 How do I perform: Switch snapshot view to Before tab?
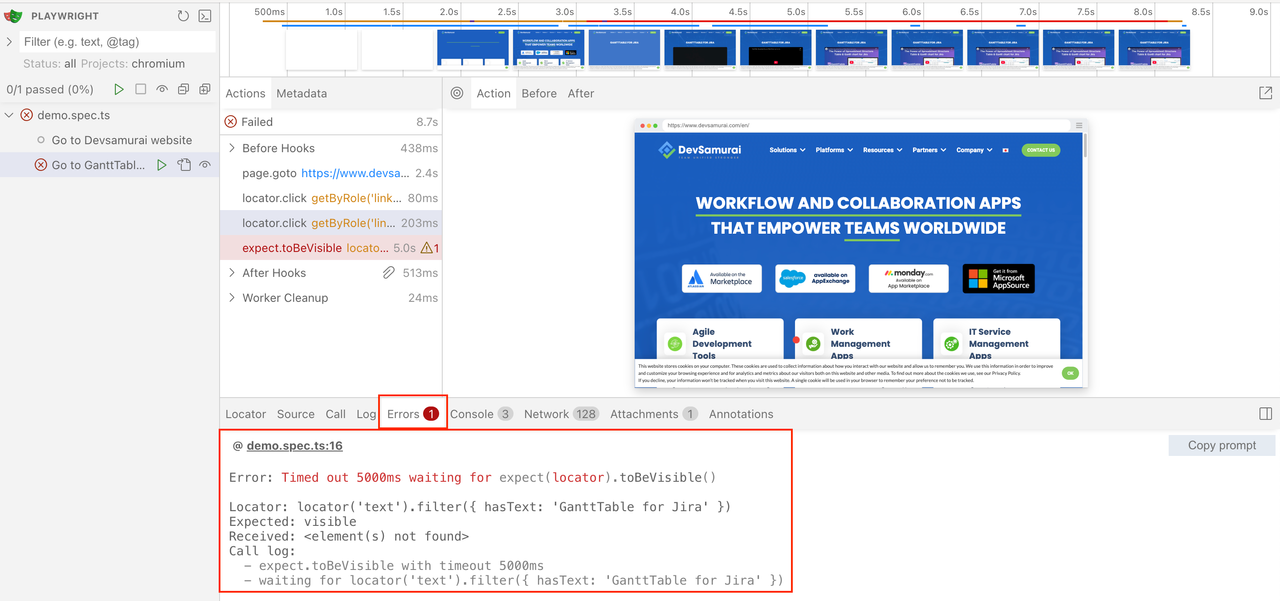coord(539,93)
